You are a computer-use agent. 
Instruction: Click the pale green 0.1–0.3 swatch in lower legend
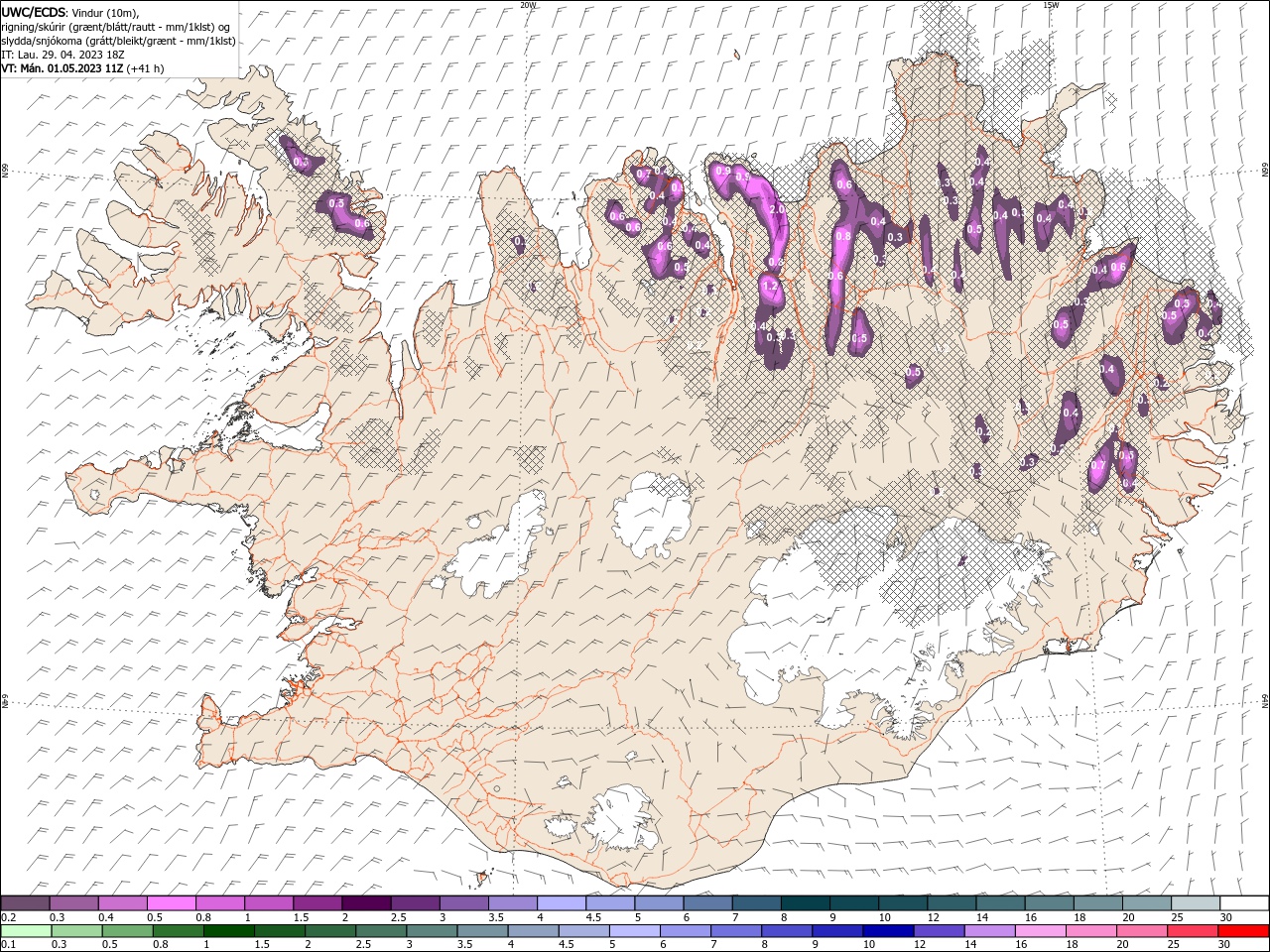click(x=26, y=931)
